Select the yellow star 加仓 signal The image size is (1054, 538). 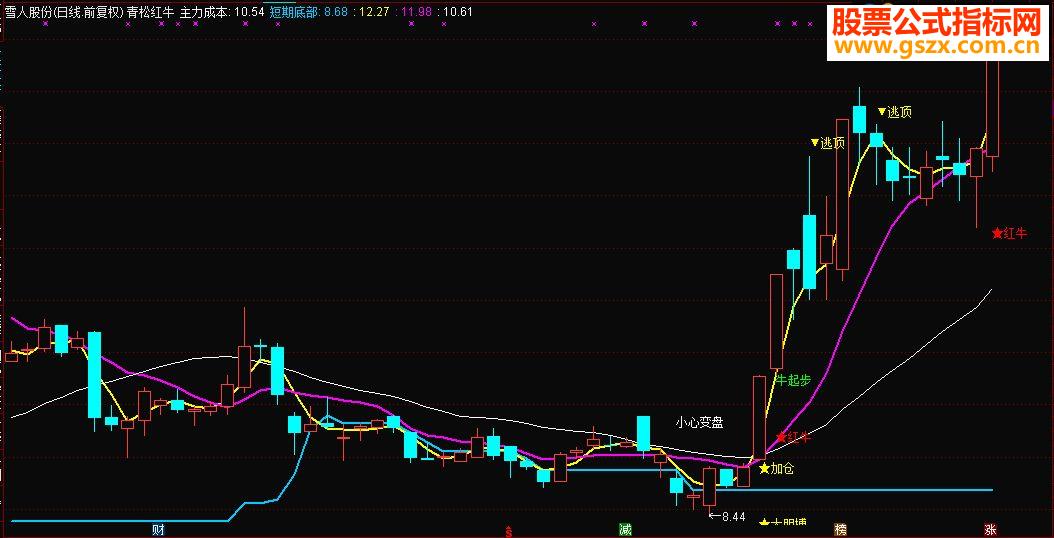(776, 468)
